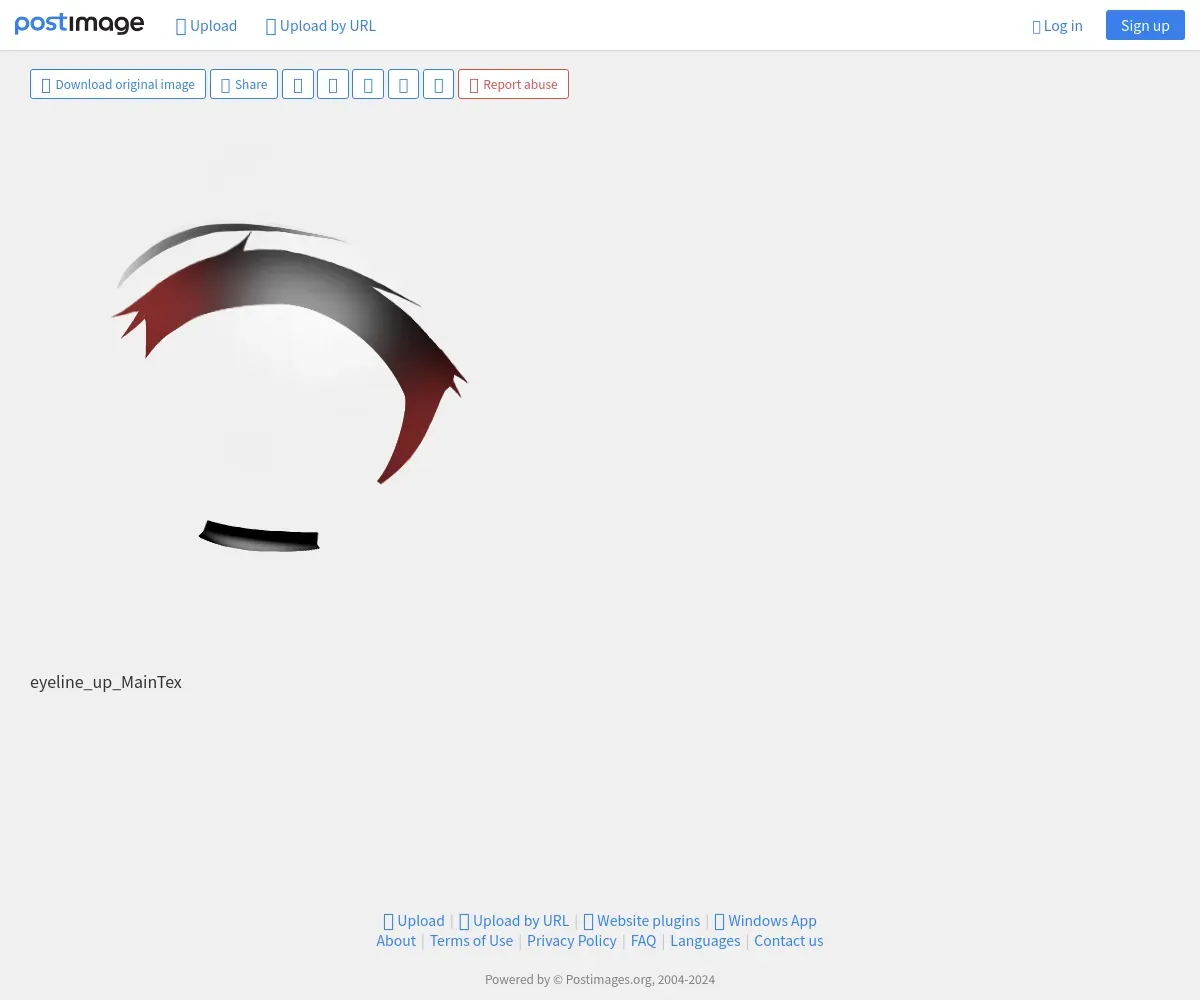
Task: Click the icon button immediately left of Report abuse
Action: click(438, 84)
